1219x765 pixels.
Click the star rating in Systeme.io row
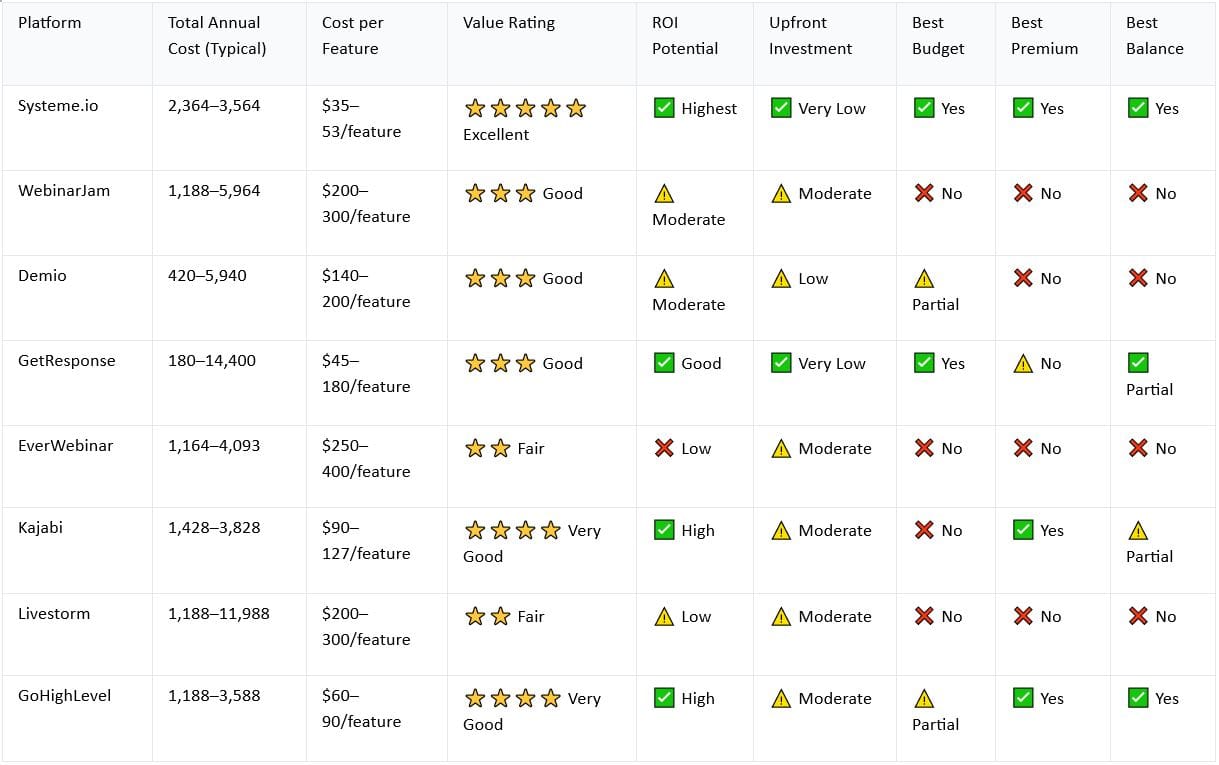pos(525,108)
